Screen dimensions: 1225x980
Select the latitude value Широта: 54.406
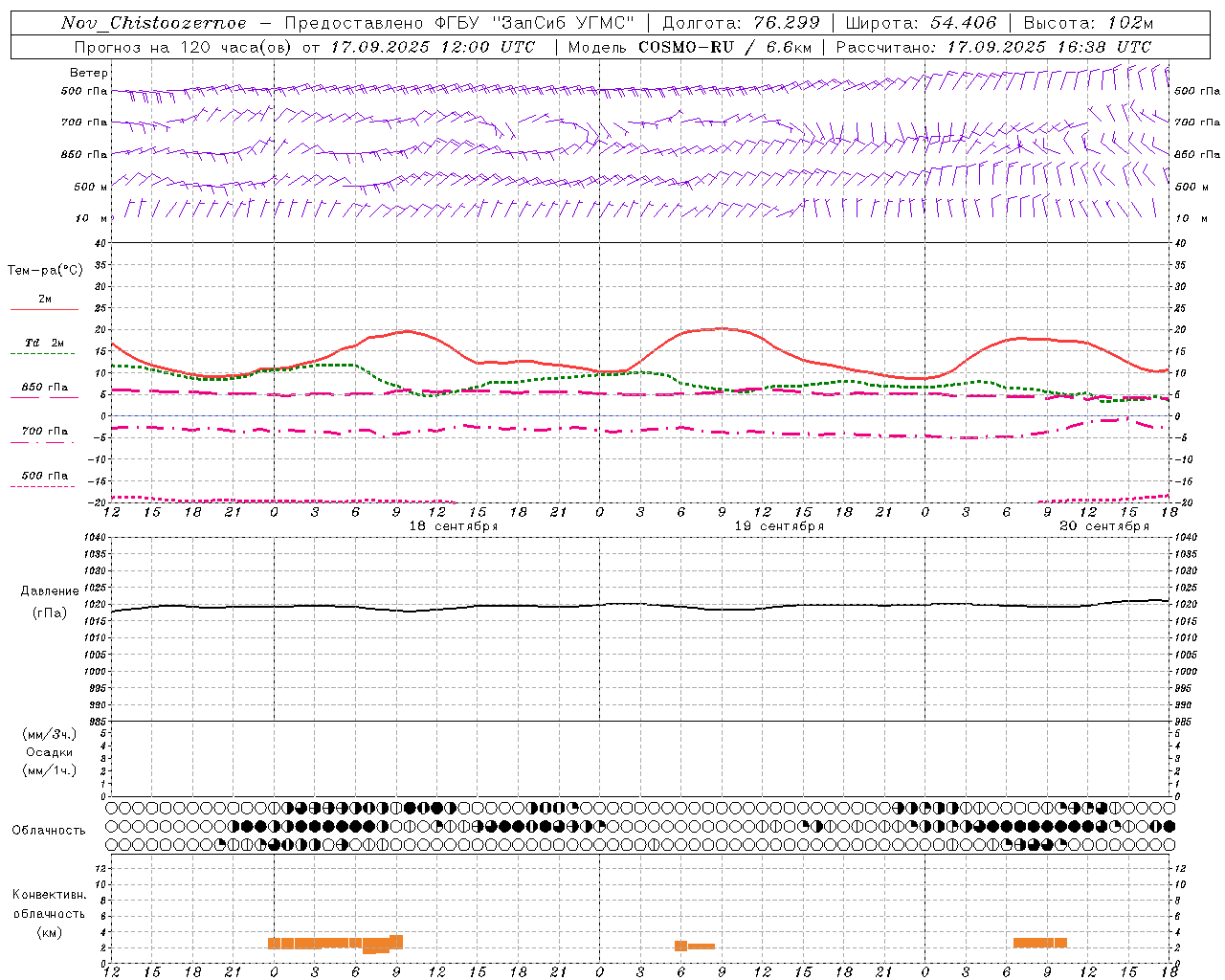pyautogui.click(x=921, y=23)
